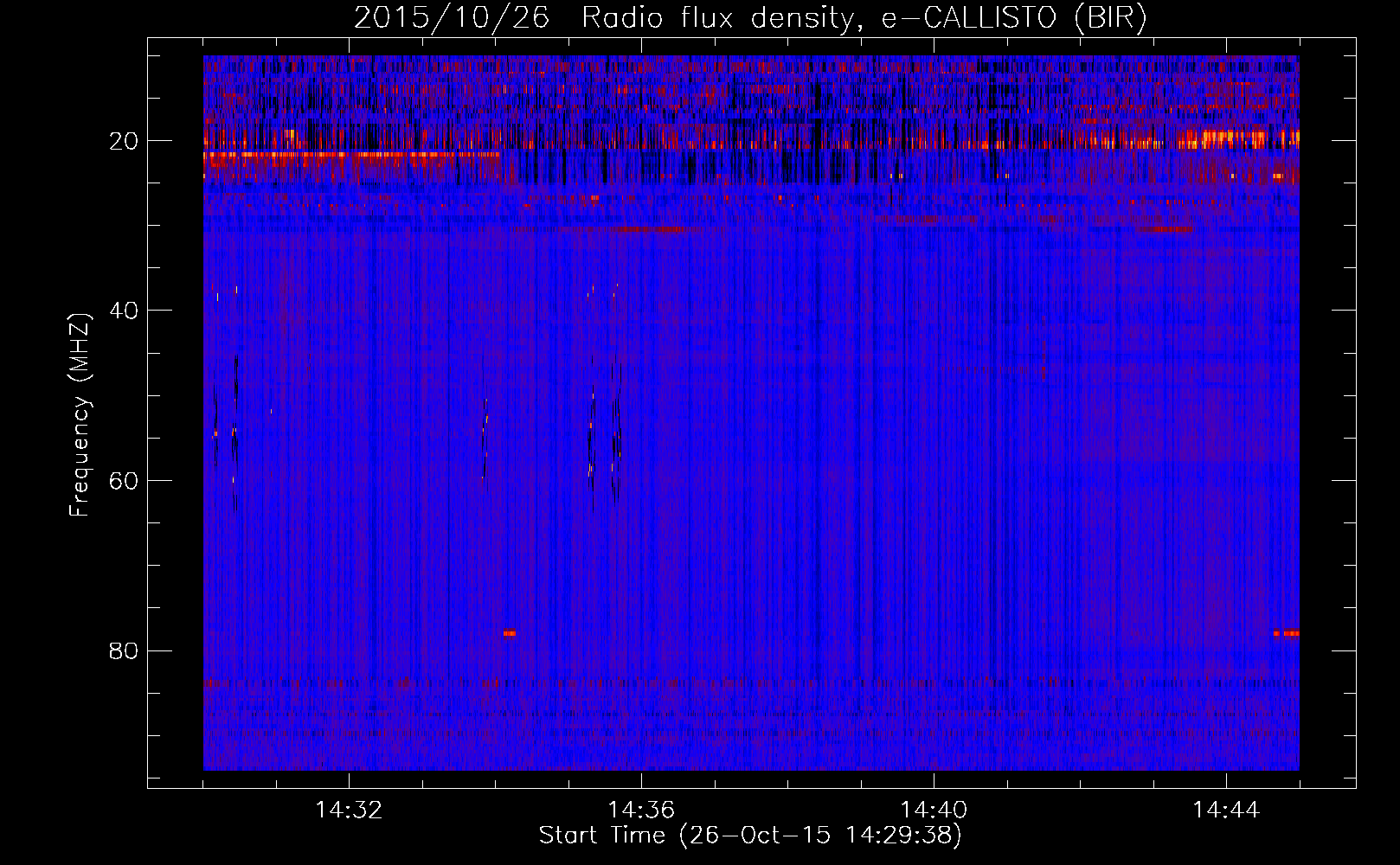Click the 80 frequency axis tick label
This screenshot has height=865, width=1400.
[x=125, y=650]
